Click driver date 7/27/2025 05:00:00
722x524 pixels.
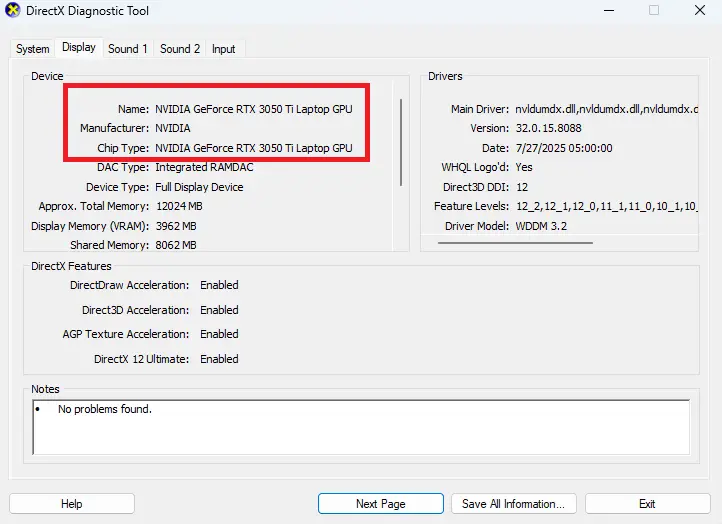click(x=564, y=148)
